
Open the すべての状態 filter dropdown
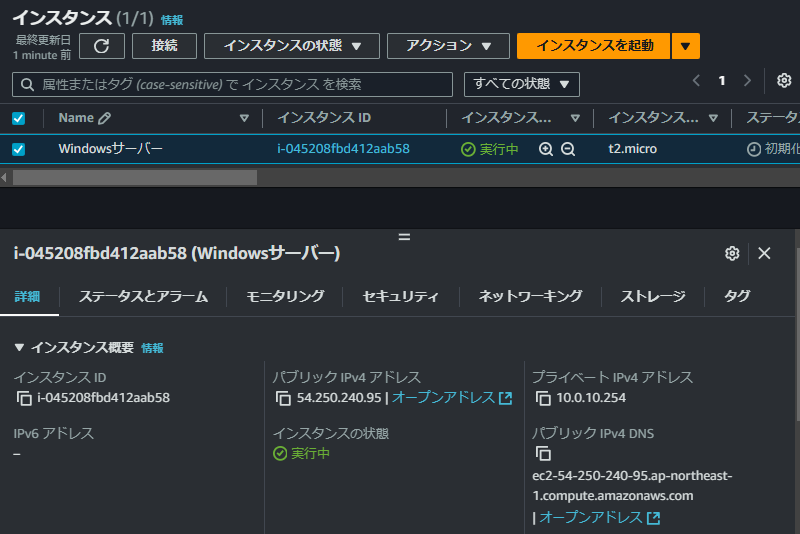coord(521,84)
